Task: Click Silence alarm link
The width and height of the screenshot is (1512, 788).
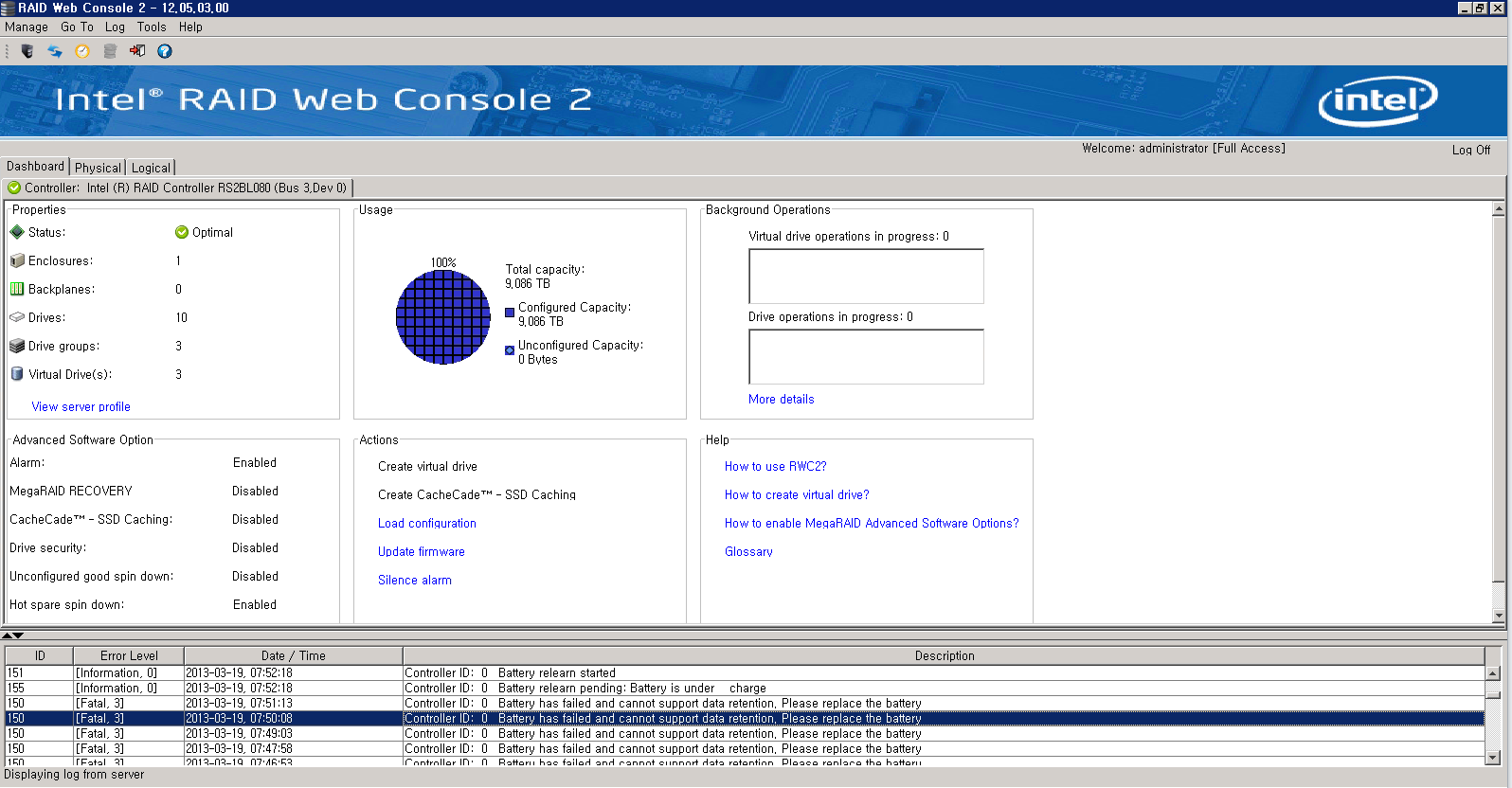Action: coord(414,580)
